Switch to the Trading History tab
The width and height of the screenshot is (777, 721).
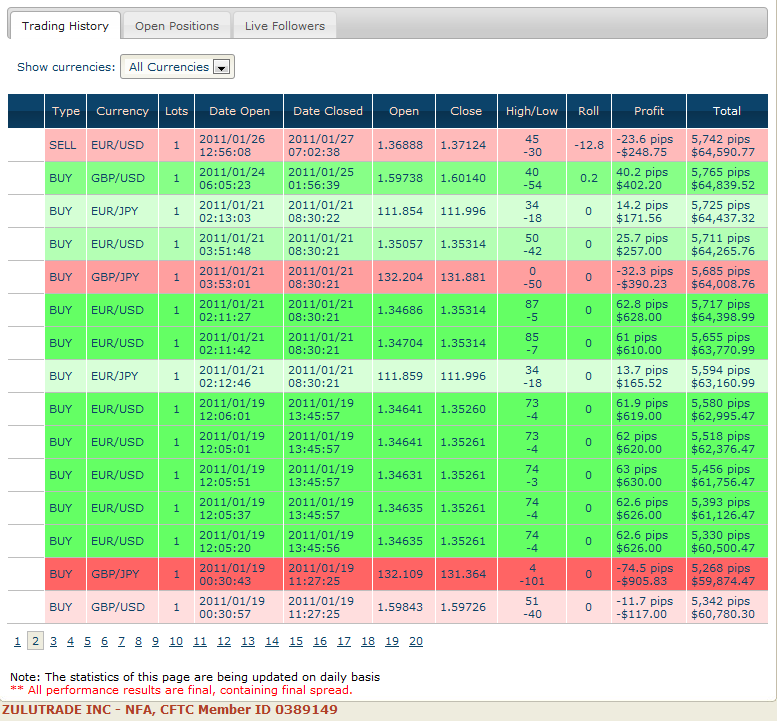point(65,26)
